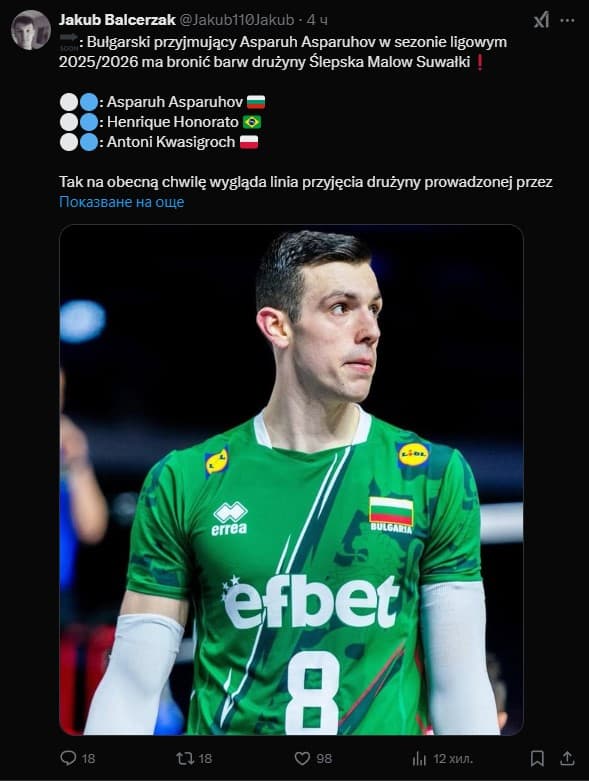Like the post with heart icon
The image size is (589, 781).
302,758
